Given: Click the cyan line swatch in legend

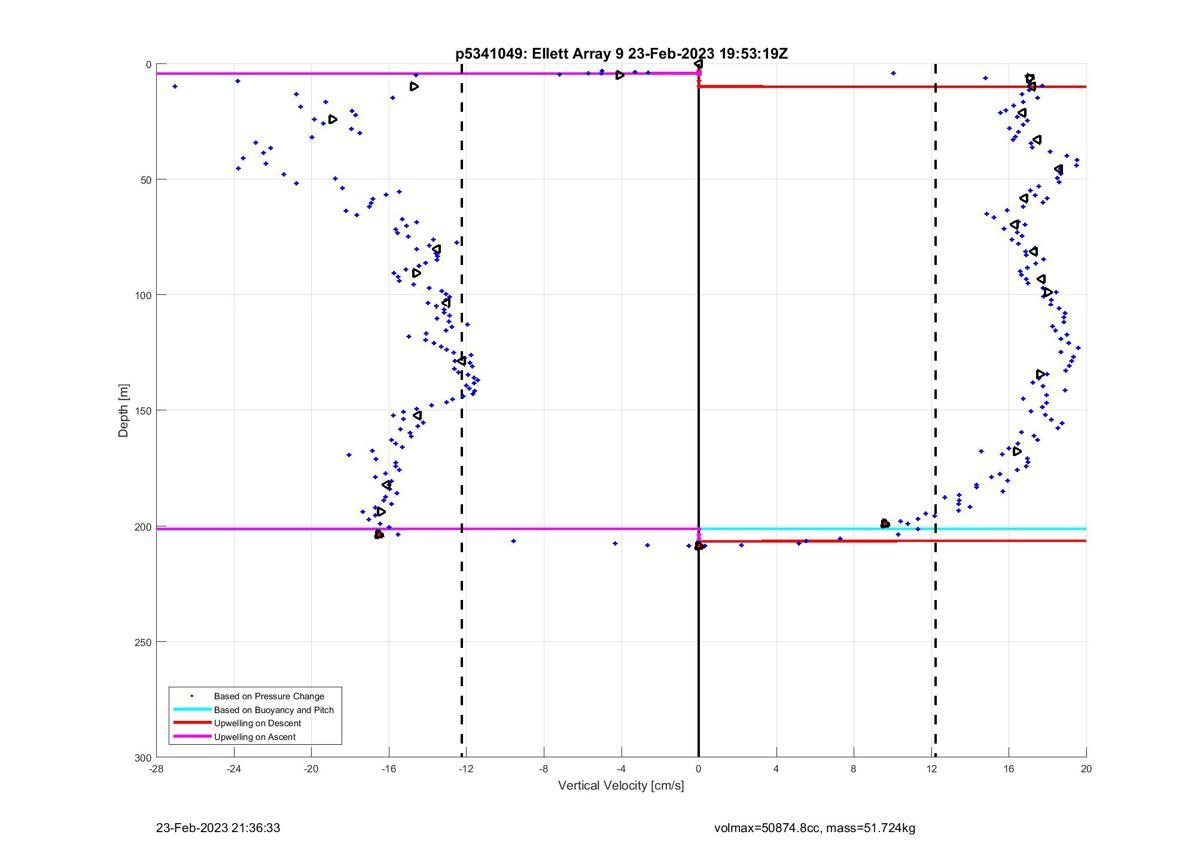Looking at the screenshot, I should tap(192, 710).
